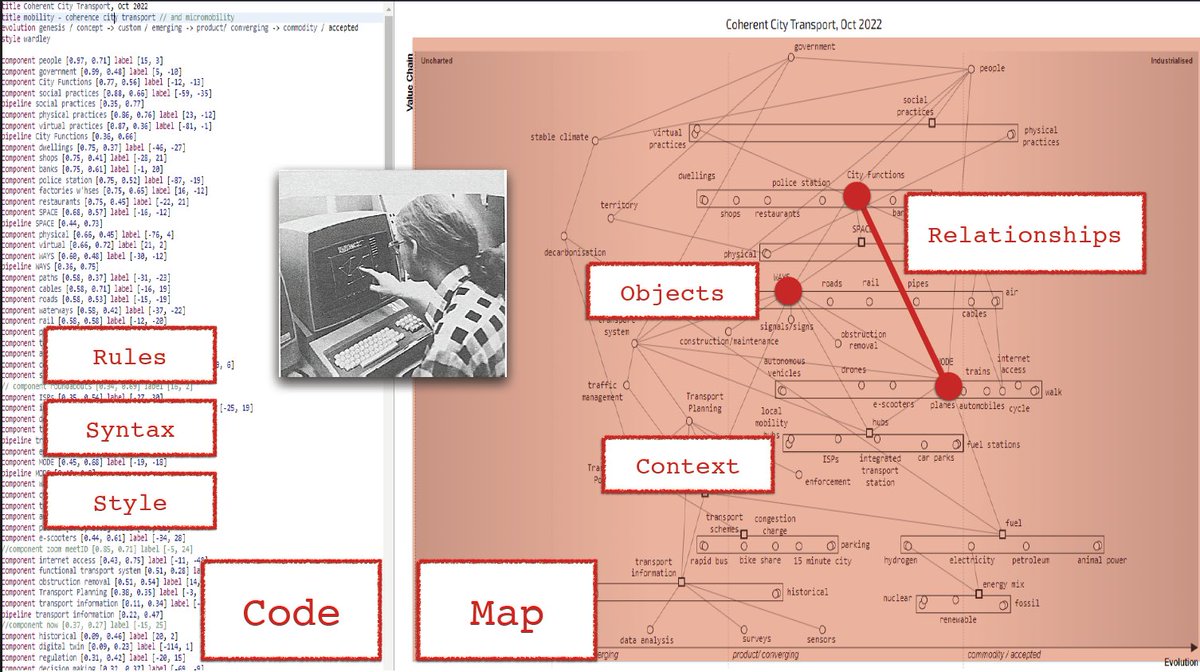Viewport: 1200px width, 672px height.
Task: Click the decarbonisation component node
Action: pos(564,235)
